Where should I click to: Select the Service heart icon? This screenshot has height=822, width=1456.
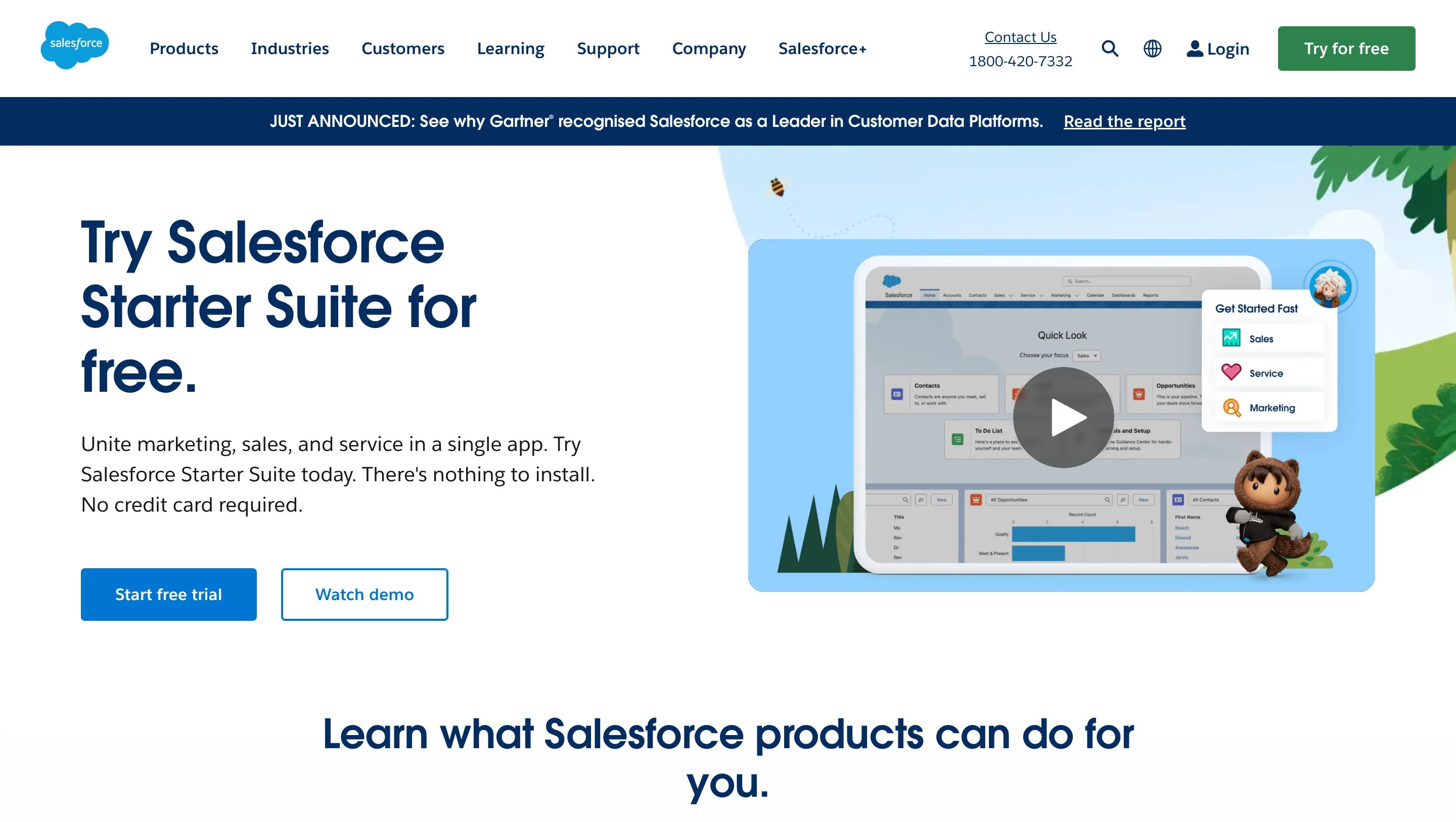coord(1232,373)
